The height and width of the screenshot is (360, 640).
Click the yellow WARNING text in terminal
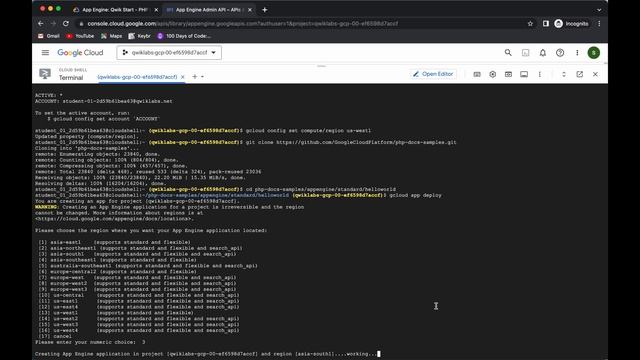[x=47, y=207]
